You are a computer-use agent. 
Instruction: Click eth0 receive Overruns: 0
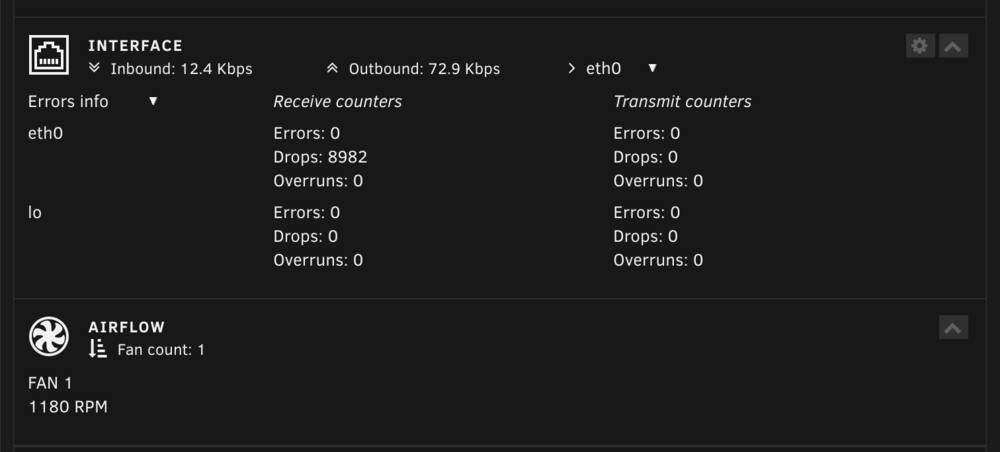tap(318, 181)
